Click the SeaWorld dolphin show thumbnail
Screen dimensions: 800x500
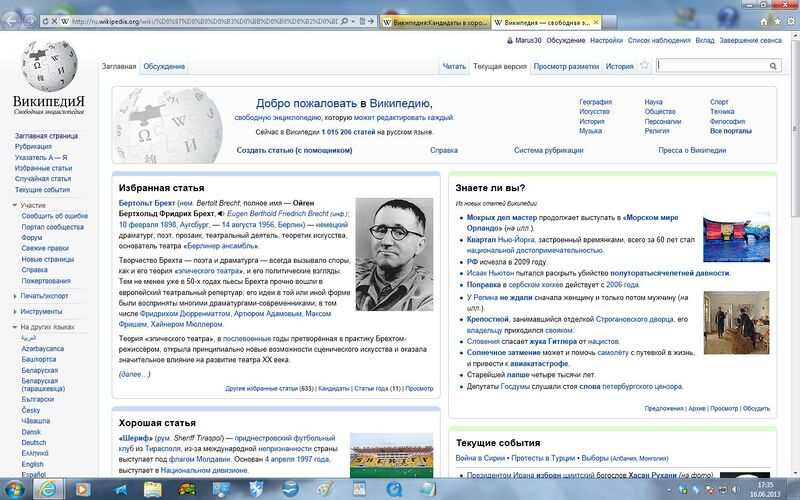[x=736, y=237]
